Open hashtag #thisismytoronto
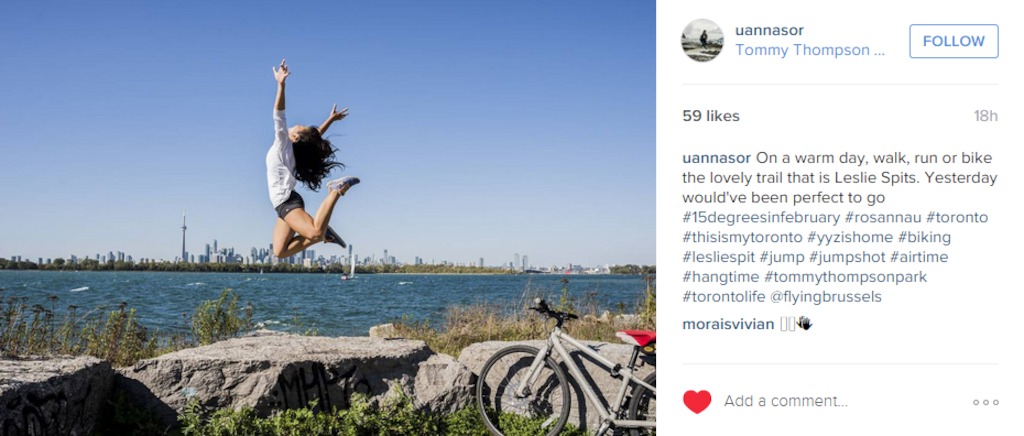This screenshot has width=1024, height=436. coord(742,237)
